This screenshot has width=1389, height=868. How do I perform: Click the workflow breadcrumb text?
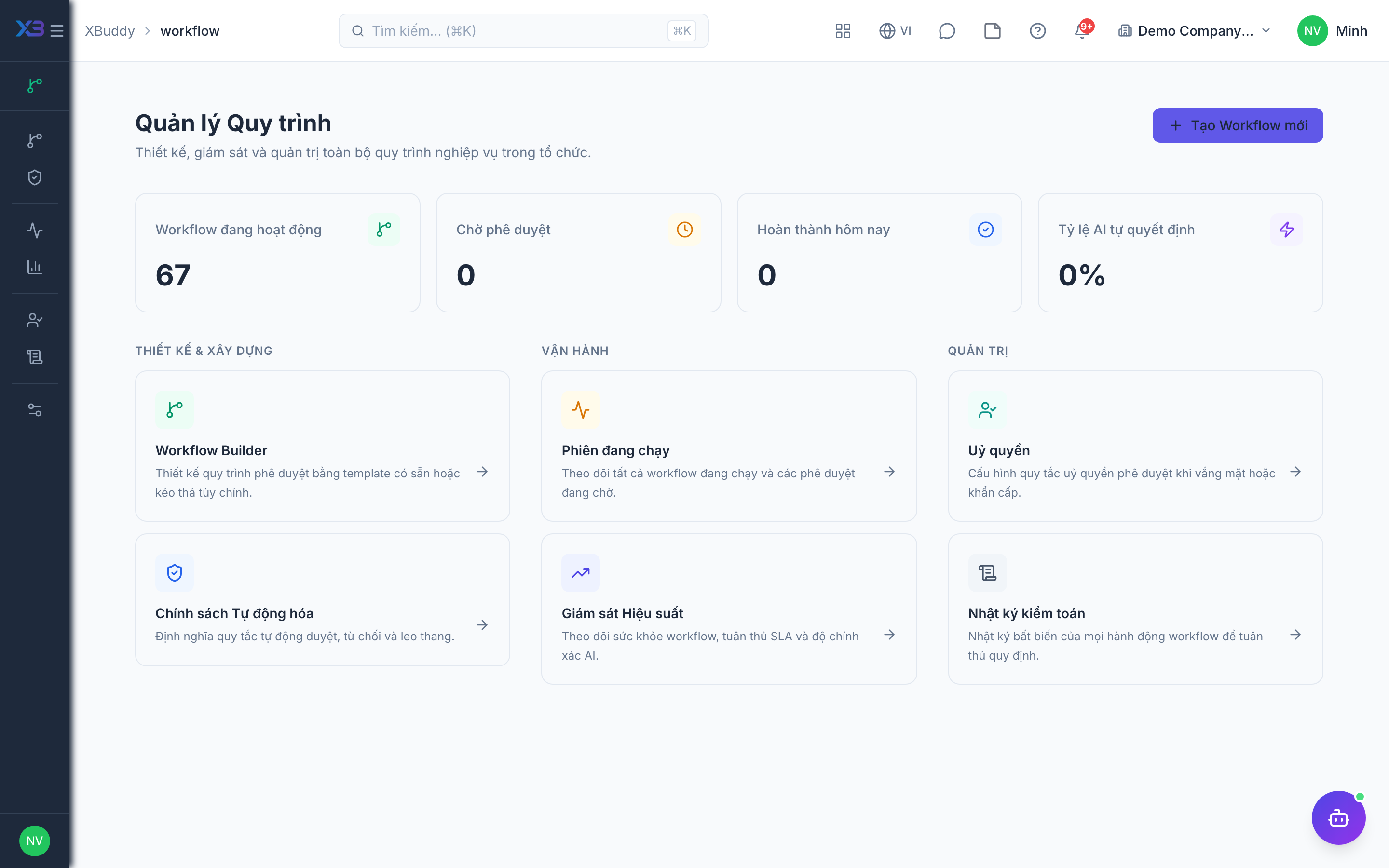[x=190, y=30]
